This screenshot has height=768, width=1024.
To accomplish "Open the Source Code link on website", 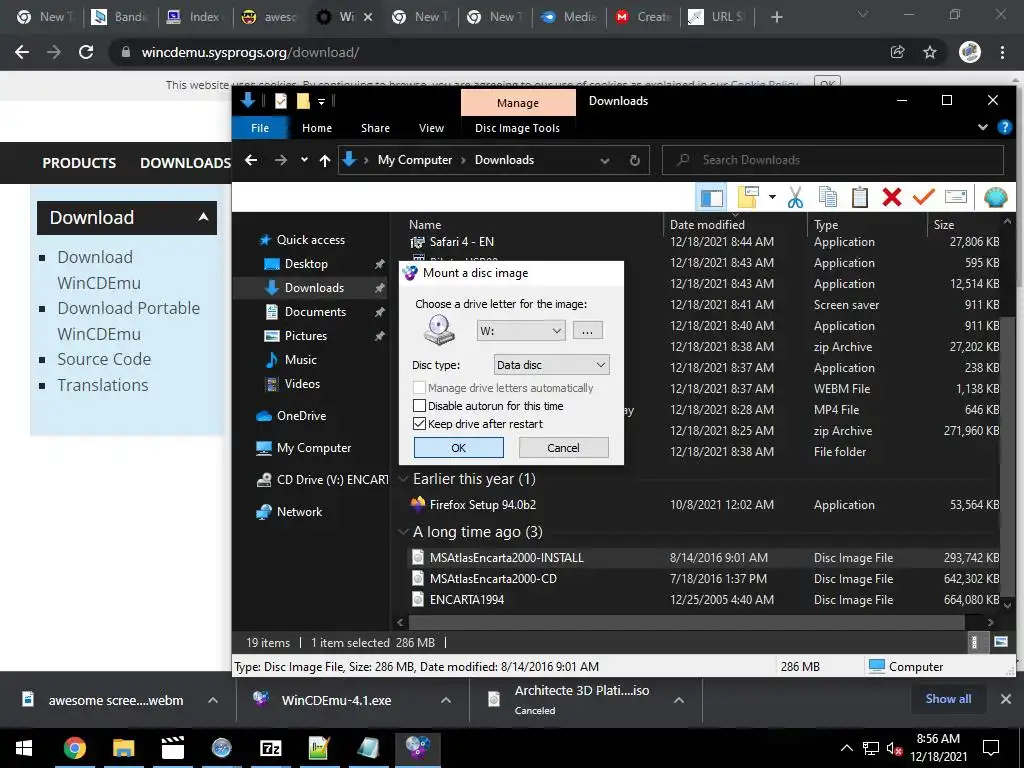I will 104,359.
